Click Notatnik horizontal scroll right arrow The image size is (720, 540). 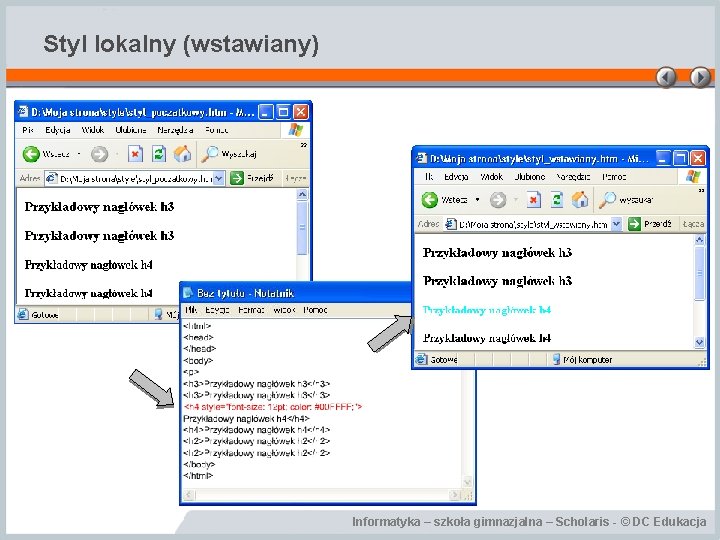click(x=454, y=495)
